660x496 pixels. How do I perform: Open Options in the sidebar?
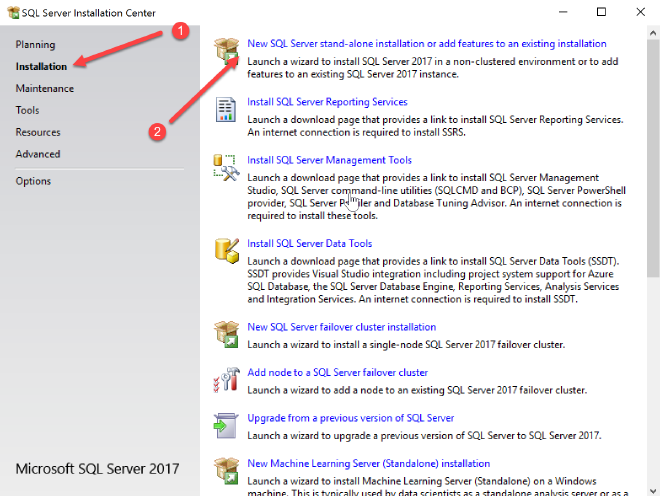[33, 181]
